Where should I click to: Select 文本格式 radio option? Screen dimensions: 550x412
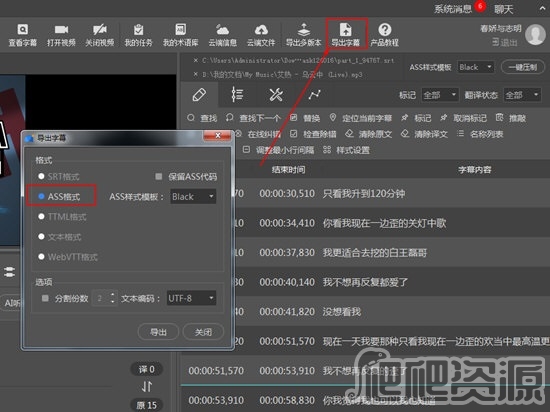point(41,237)
